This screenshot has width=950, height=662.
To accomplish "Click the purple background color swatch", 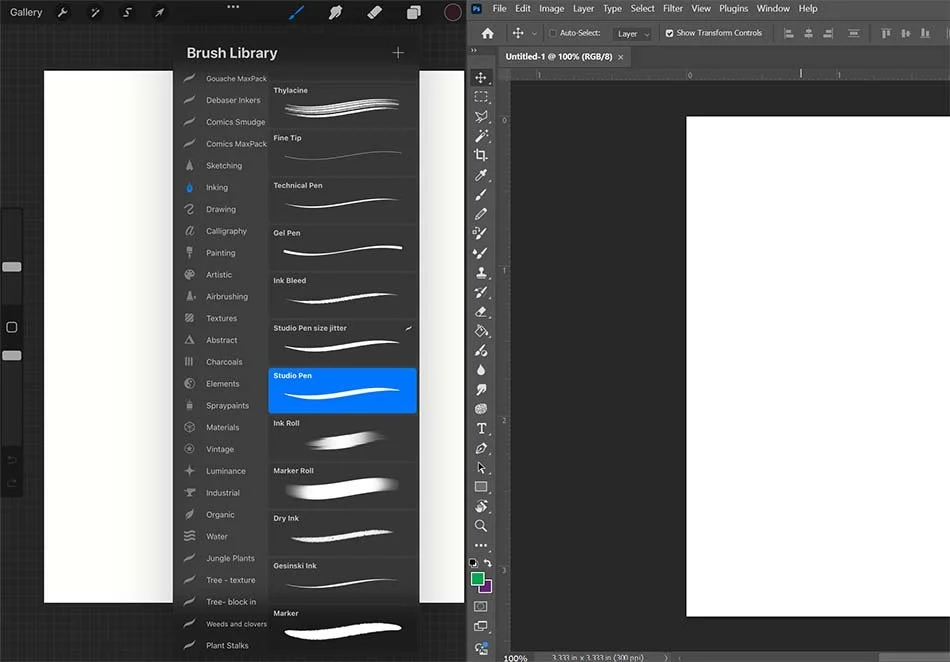I will (x=487, y=586).
